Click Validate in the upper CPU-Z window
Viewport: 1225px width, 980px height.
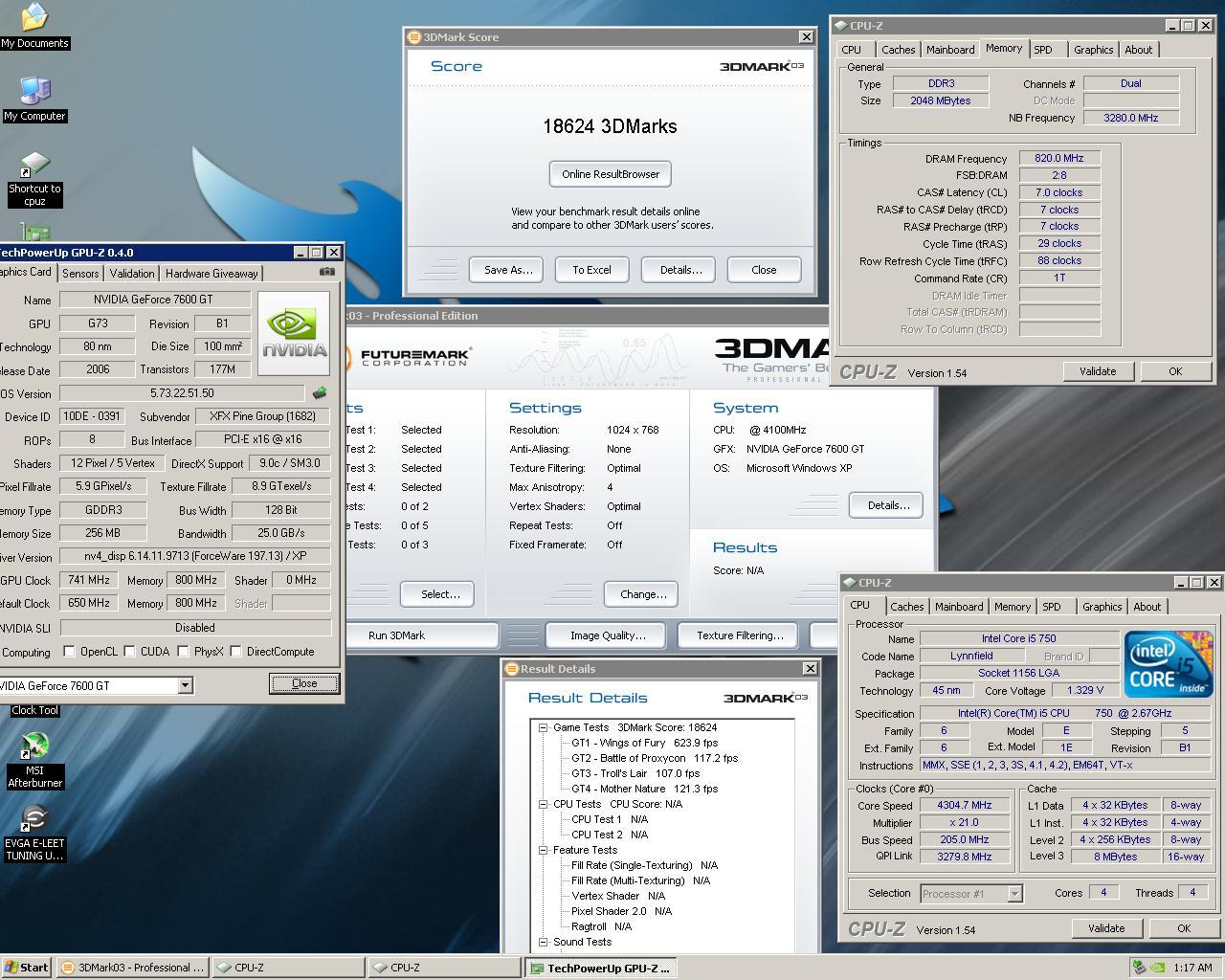(x=1098, y=371)
